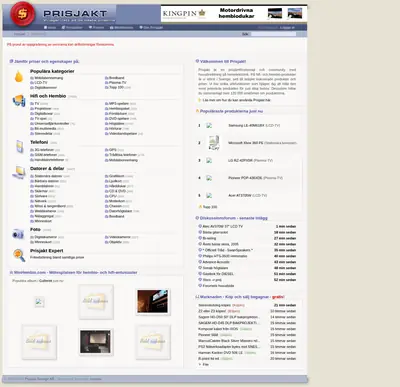Screen dimensions: 400x387
Task: Open the Hifi och Hembio TV icon
Action: [x=19, y=101]
